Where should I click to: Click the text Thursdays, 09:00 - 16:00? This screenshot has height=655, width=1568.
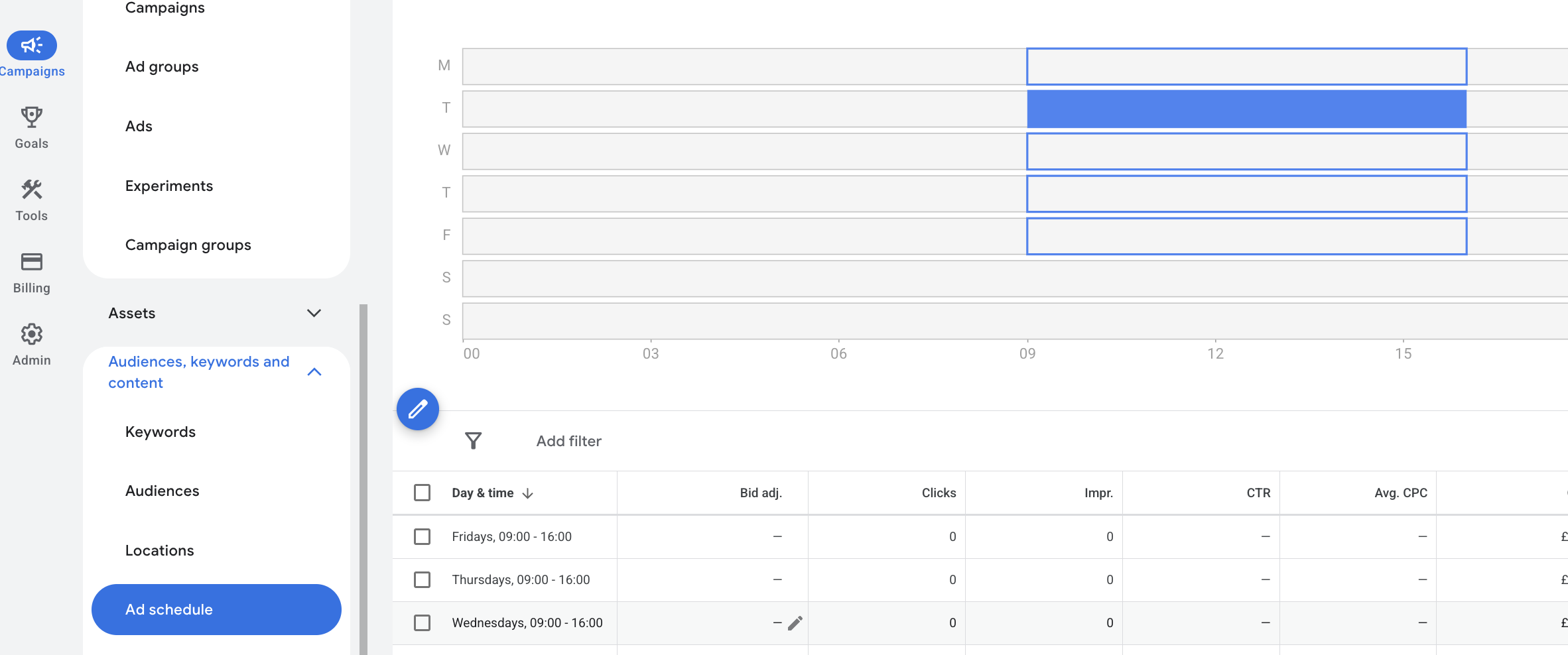[521, 579]
